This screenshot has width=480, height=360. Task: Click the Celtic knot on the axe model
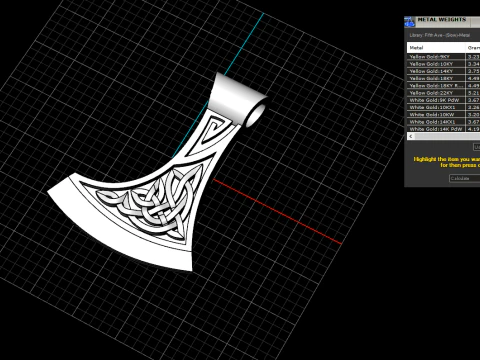[150, 202]
